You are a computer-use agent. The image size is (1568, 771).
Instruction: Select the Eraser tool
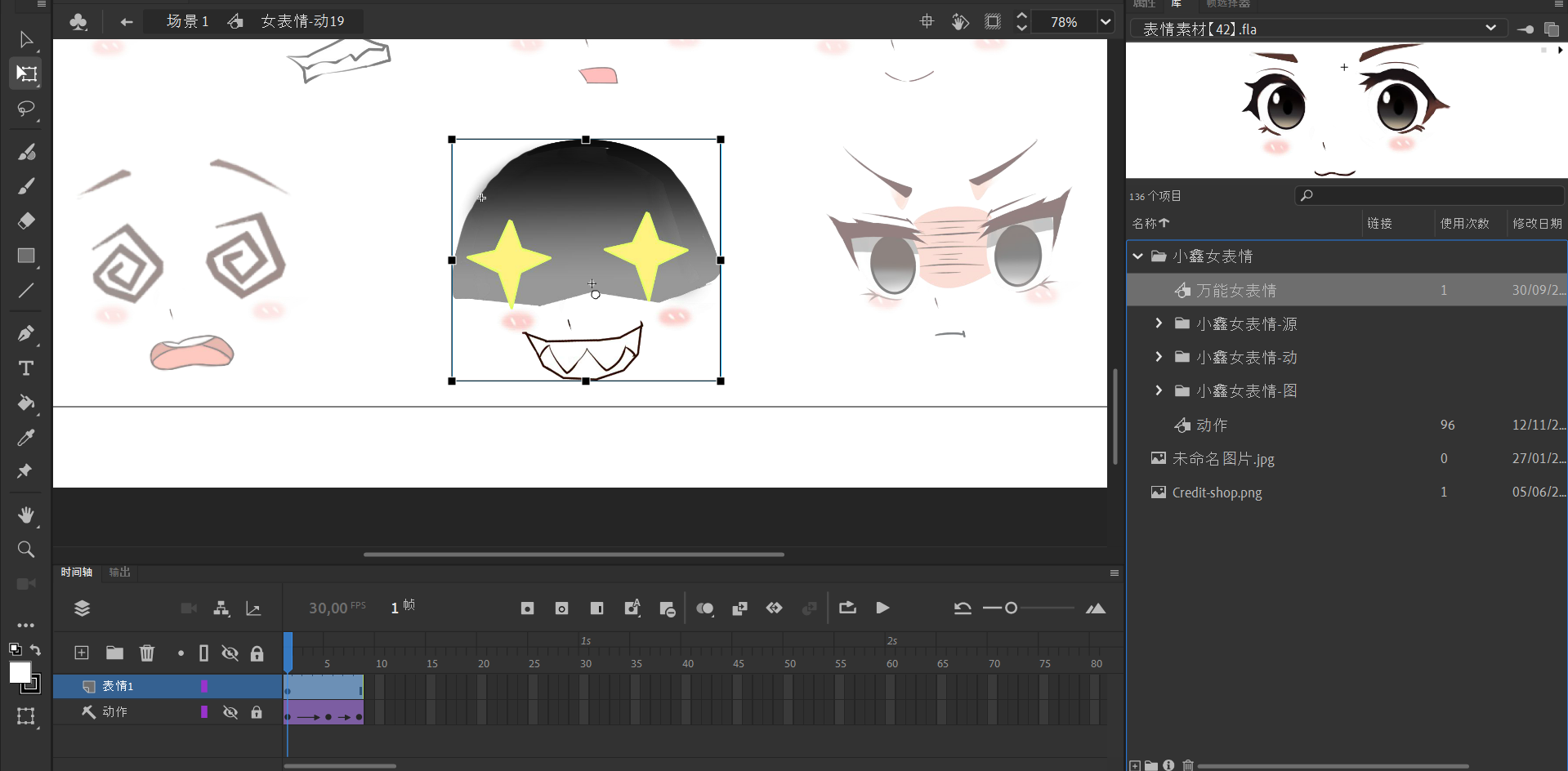pyautogui.click(x=26, y=221)
